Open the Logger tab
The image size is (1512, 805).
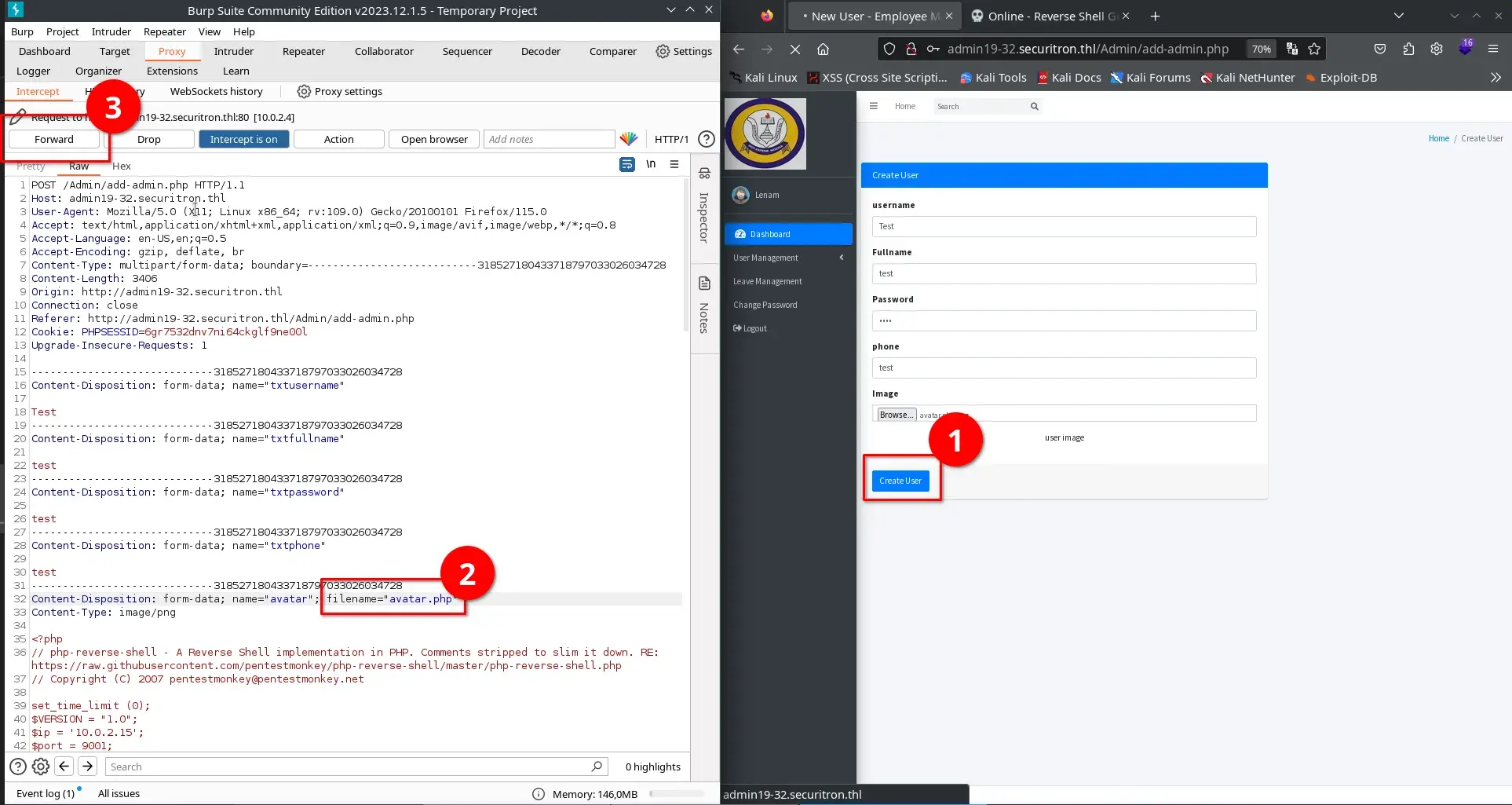pos(33,71)
